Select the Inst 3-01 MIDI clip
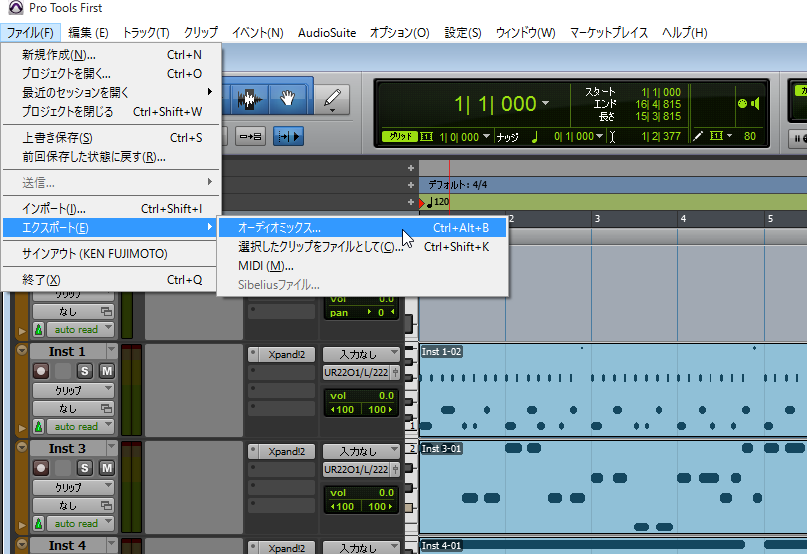Screen dimensions: 807x554 (x=612, y=487)
